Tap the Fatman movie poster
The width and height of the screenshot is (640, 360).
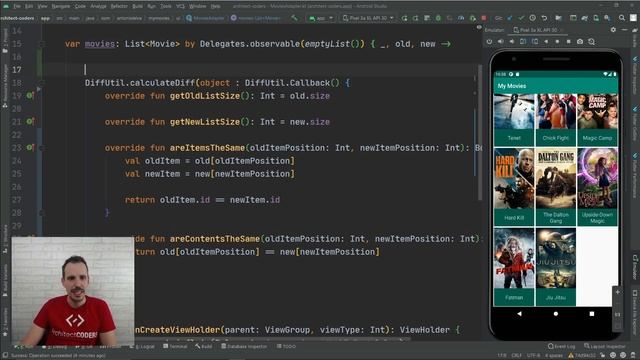pyautogui.click(x=514, y=259)
